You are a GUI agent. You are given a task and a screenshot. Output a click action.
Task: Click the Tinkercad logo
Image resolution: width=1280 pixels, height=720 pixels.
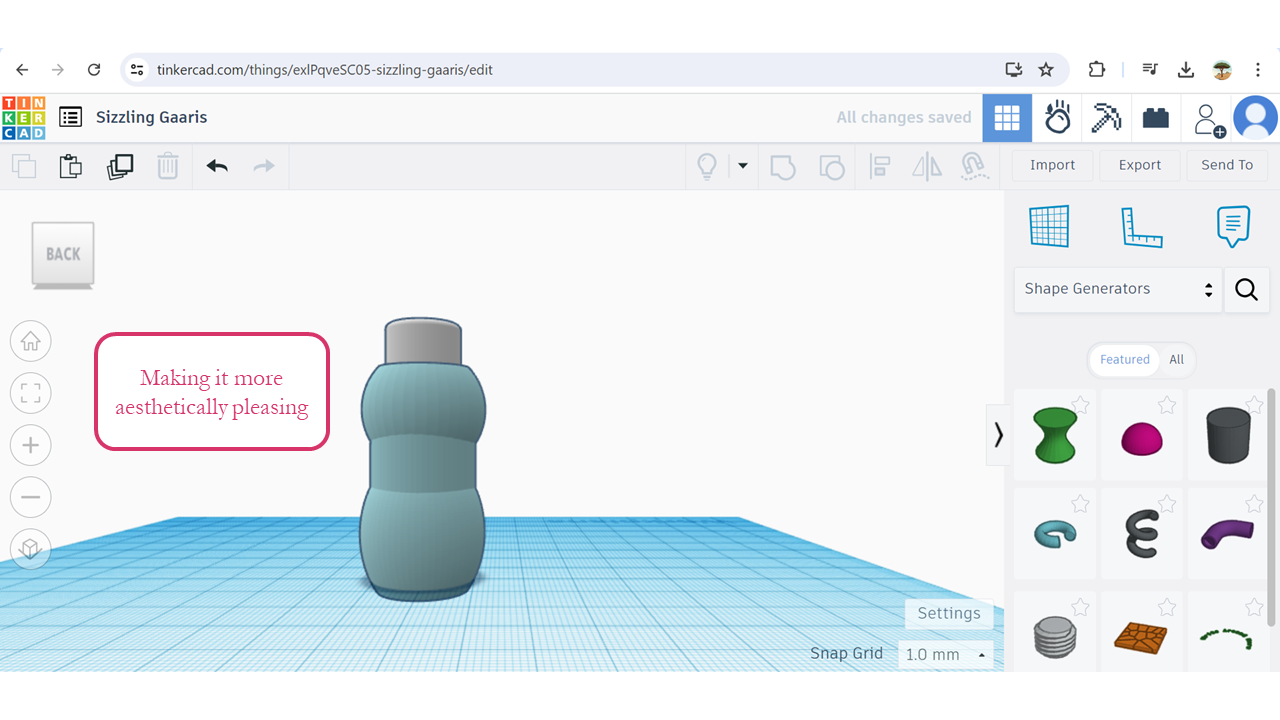coord(23,118)
